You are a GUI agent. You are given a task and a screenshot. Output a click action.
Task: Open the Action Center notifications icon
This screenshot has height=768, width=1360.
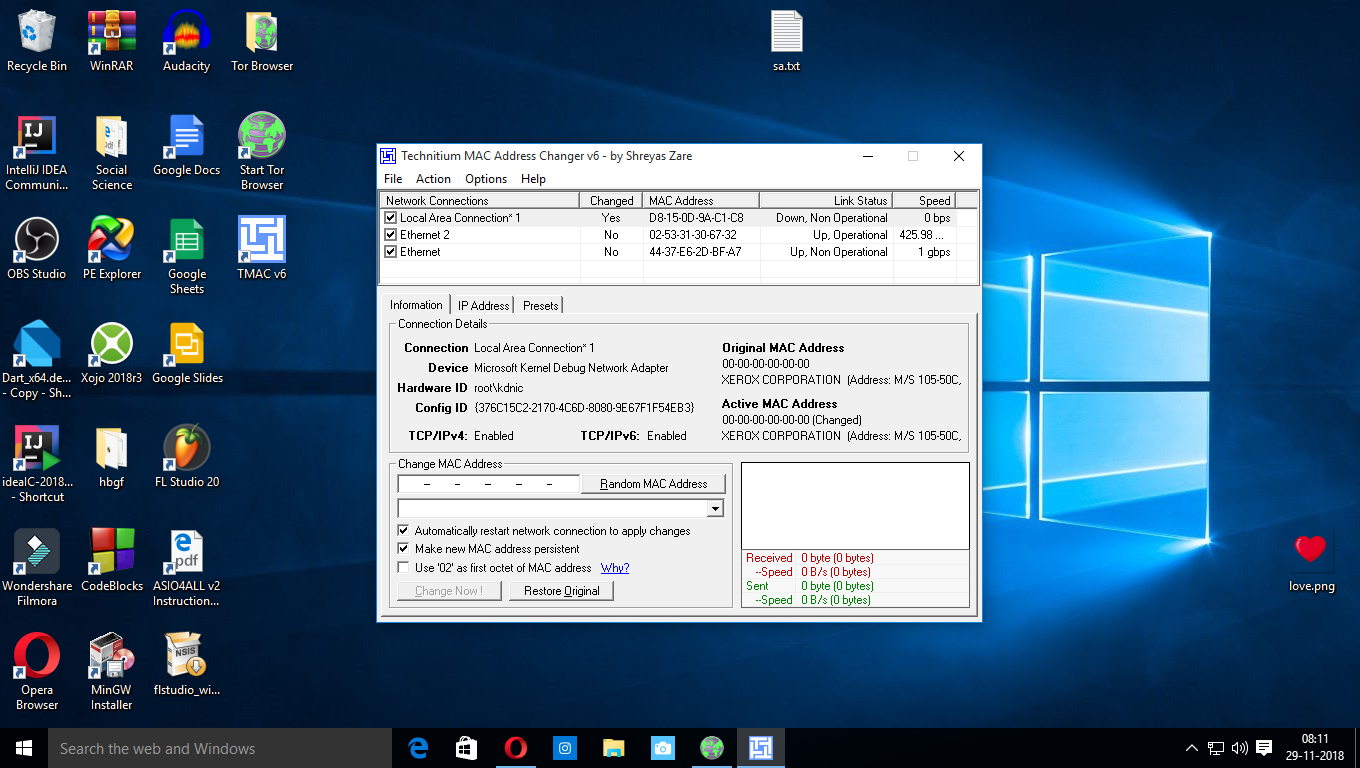coord(1264,748)
